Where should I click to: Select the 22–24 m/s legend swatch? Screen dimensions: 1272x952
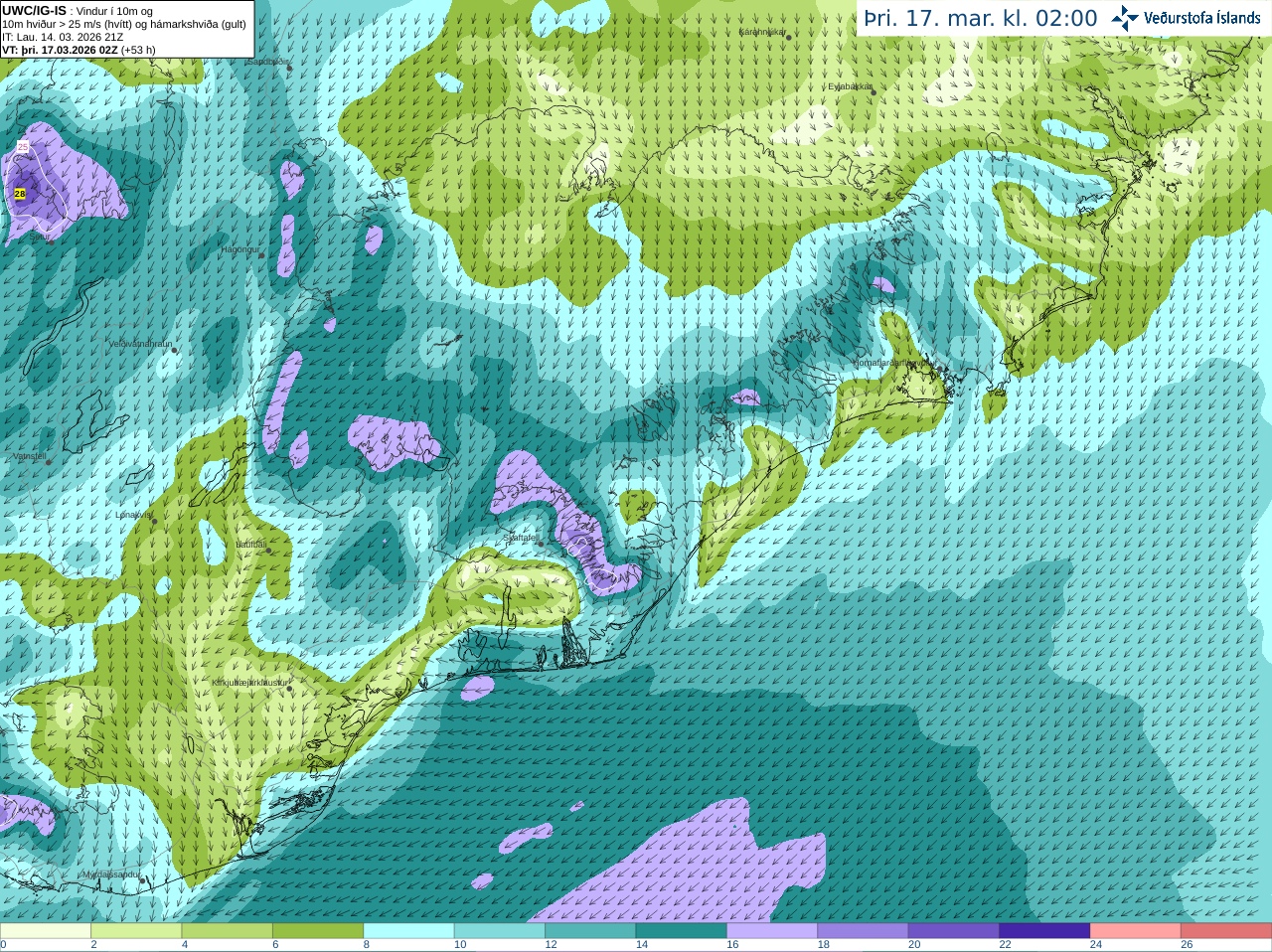coord(1044,931)
